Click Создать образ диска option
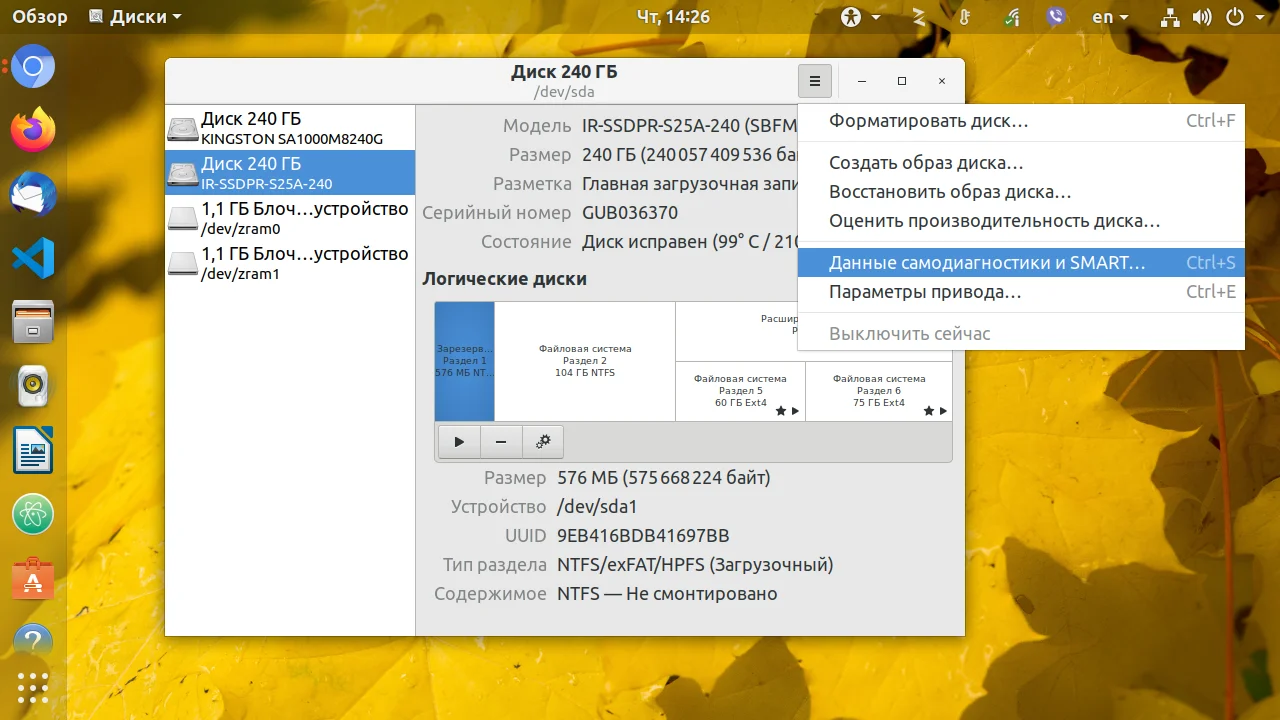Viewport: 1280px width, 720px height. click(x=926, y=163)
